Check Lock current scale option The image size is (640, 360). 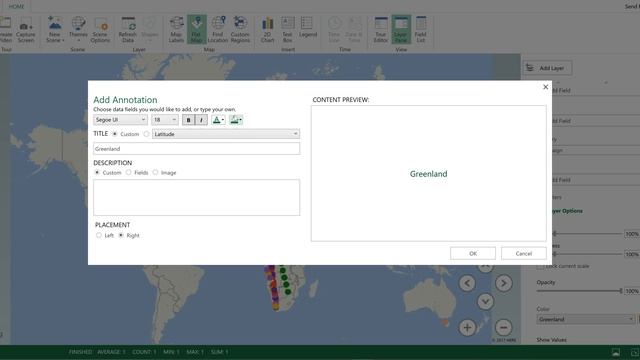[540, 266]
